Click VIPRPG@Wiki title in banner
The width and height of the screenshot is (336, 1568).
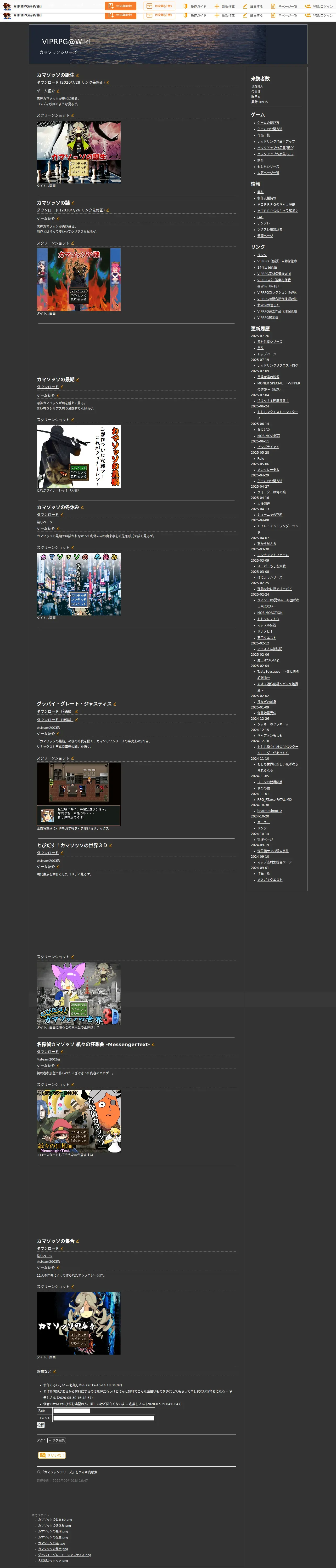pos(66,42)
